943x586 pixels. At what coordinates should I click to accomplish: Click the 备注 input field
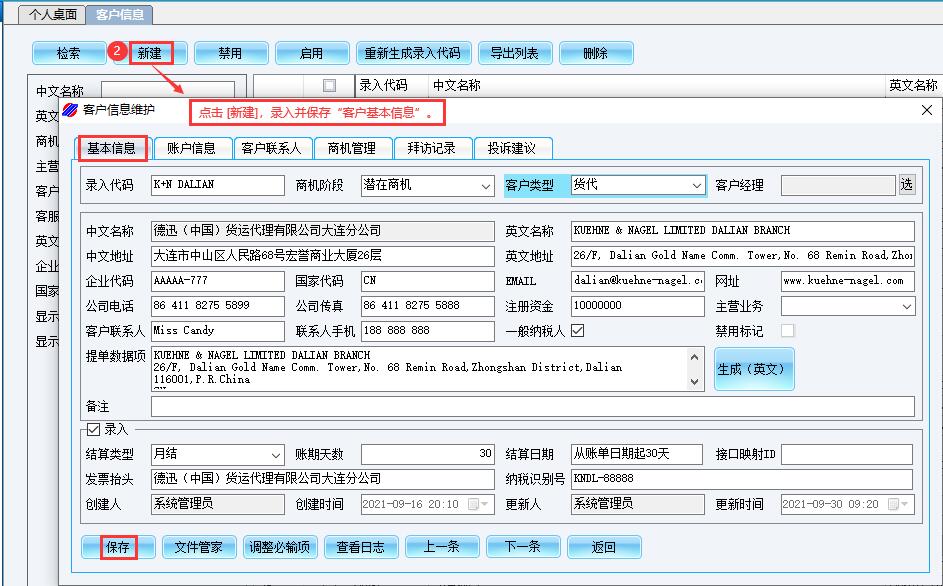[x=532, y=406]
